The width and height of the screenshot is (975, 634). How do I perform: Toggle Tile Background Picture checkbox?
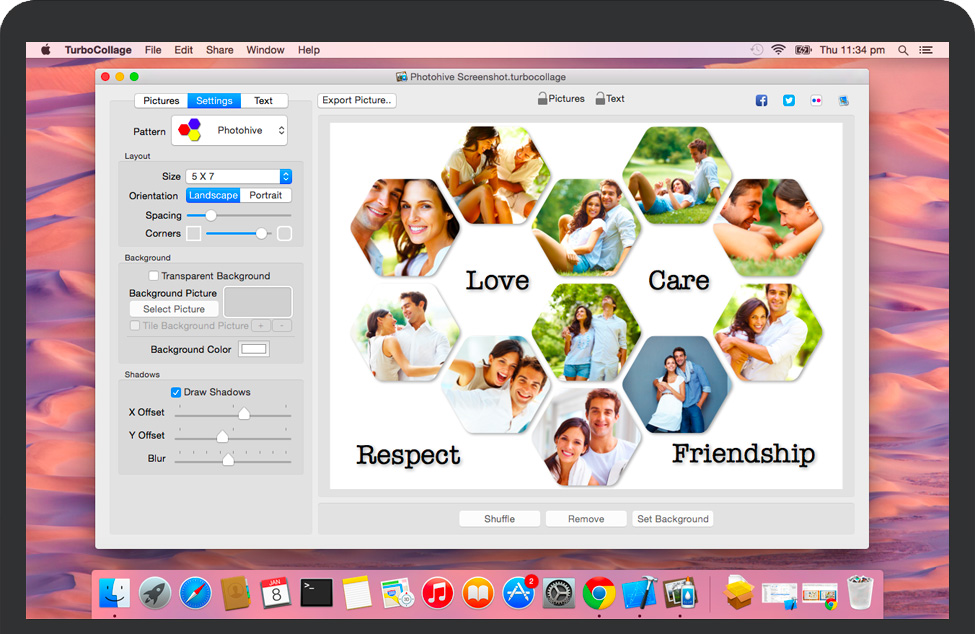tap(134, 326)
